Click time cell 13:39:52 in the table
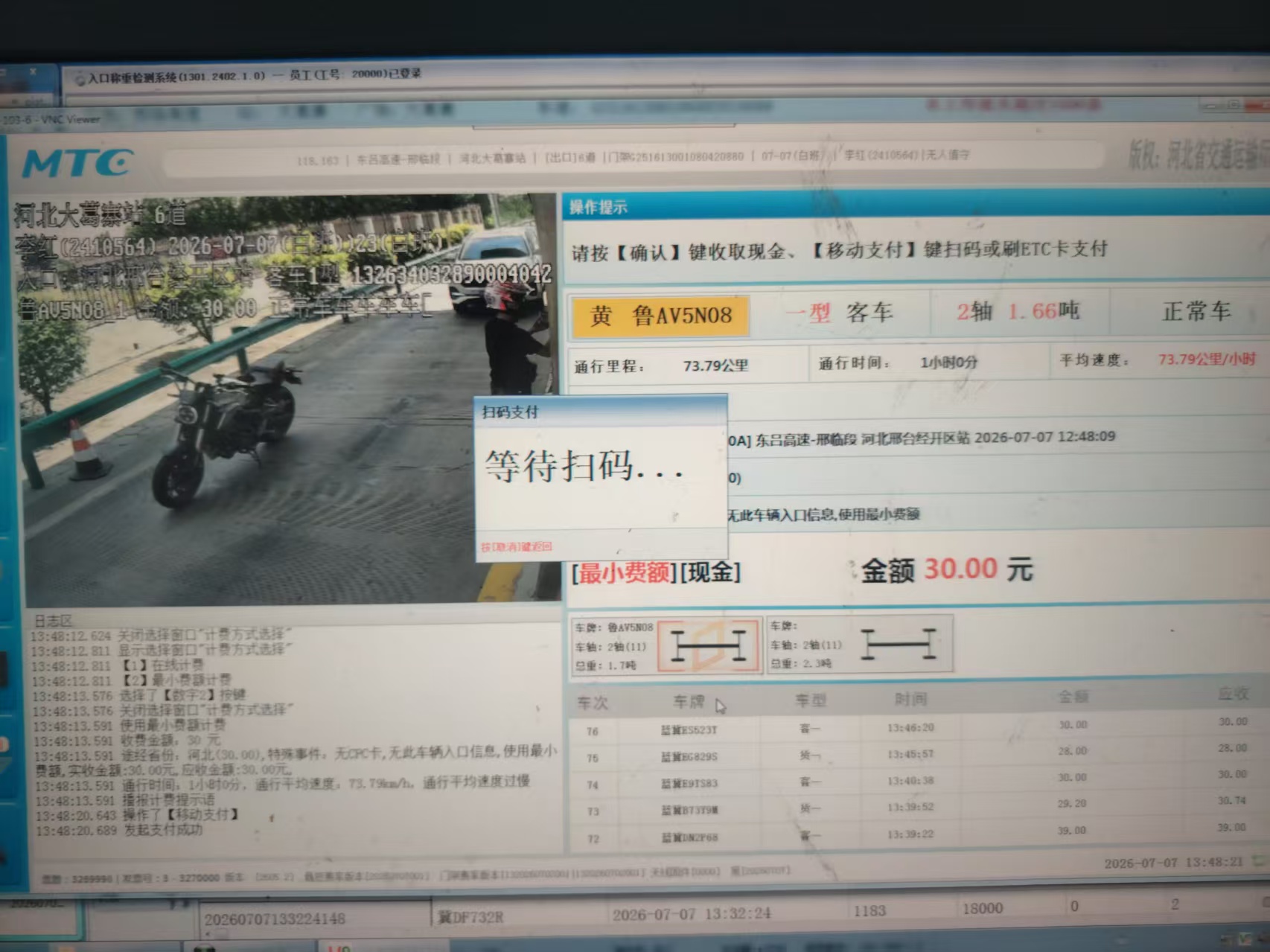1270x952 pixels. pyautogui.click(x=910, y=807)
